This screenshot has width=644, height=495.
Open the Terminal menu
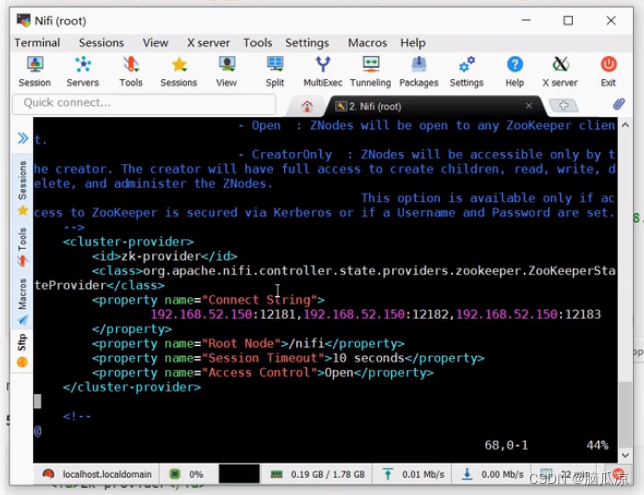tap(37, 43)
